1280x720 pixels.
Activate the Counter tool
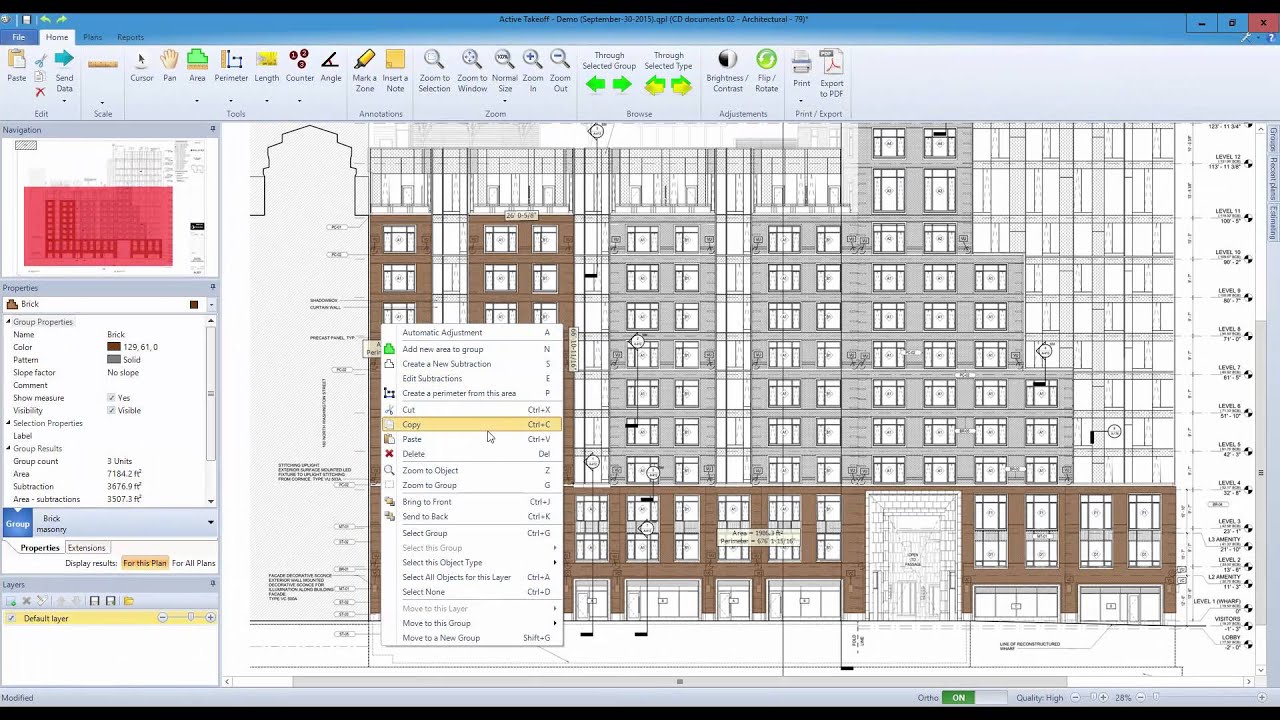click(x=299, y=66)
